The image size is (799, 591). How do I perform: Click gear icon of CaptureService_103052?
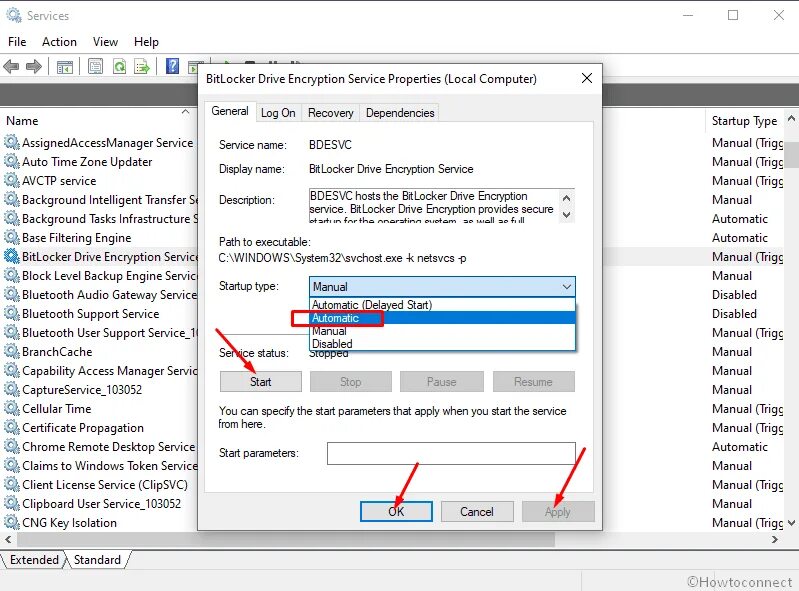click(12, 389)
